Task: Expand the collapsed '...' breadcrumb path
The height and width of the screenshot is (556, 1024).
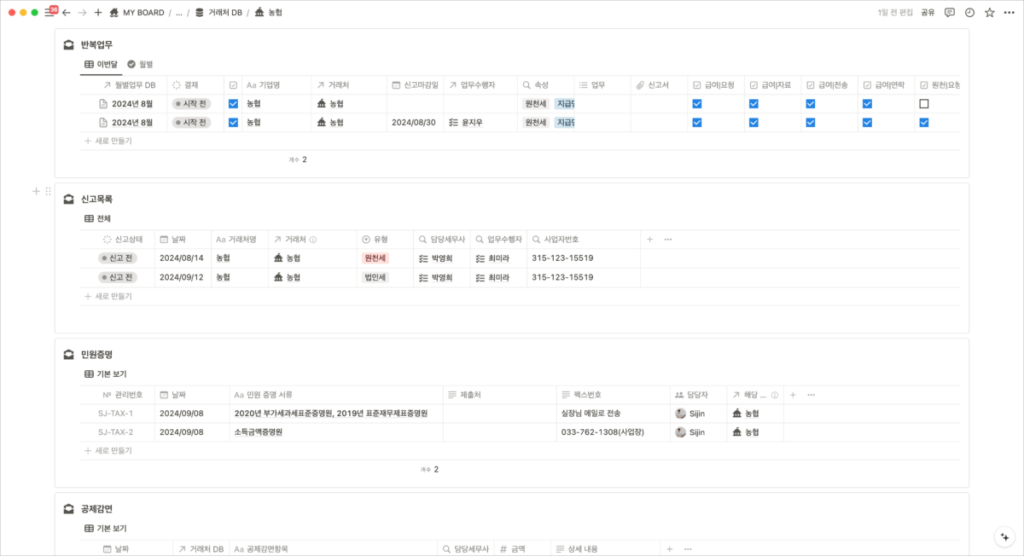Action: click(x=178, y=13)
